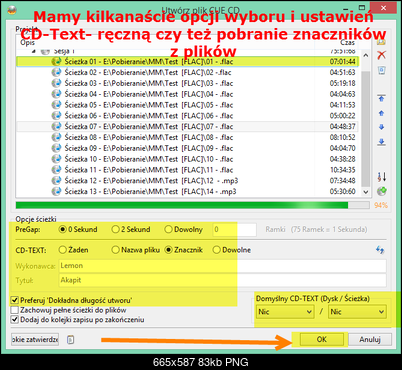Select row Ścieżka 09 - 09 - .flac
This screenshot has width=402, height=370.
pyautogui.click(x=188, y=148)
